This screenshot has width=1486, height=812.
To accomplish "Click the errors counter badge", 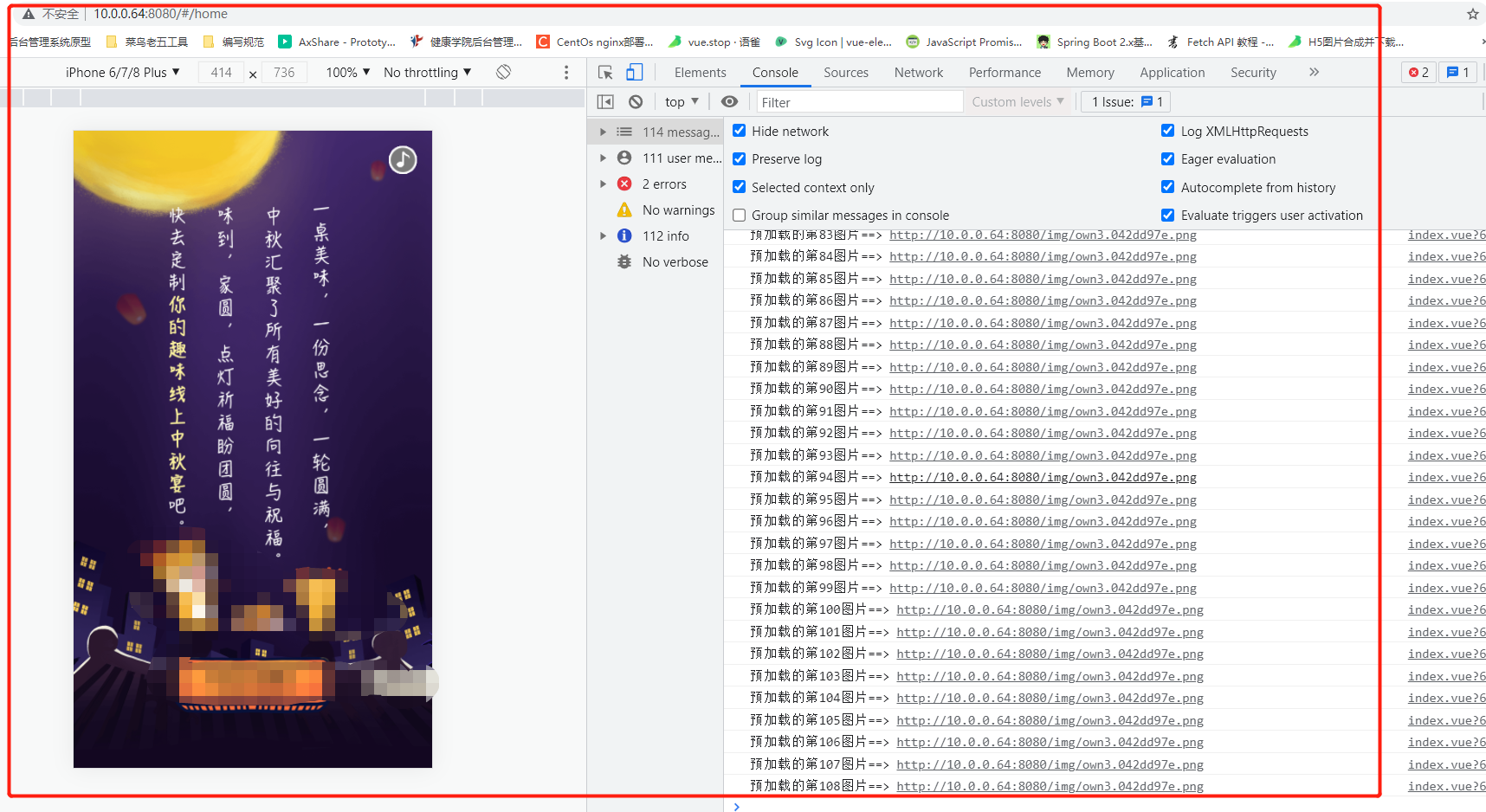I will pyautogui.click(x=1418, y=72).
